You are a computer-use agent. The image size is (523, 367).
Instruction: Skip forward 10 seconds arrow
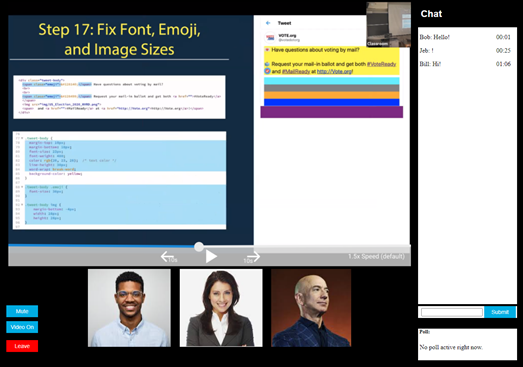(x=252, y=257)
